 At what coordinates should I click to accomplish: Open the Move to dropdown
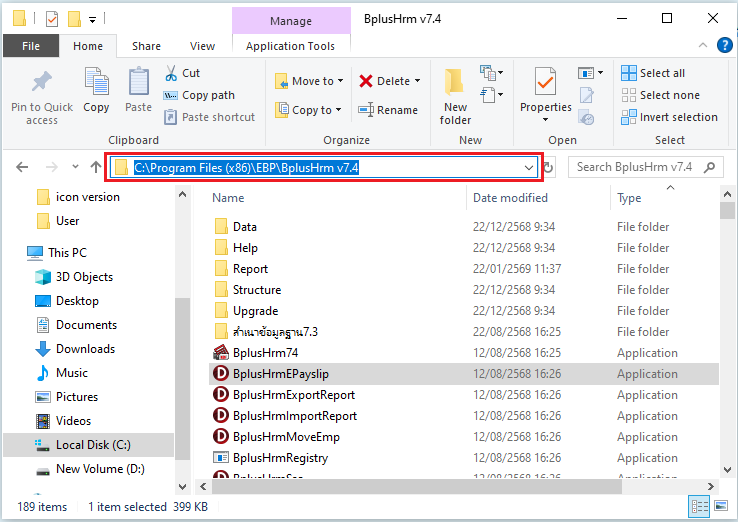[x=306, y=81]
